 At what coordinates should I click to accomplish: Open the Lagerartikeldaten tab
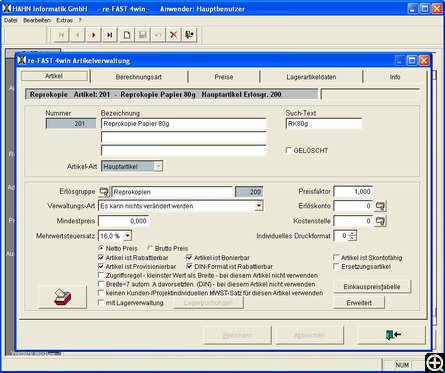(x=311, y=77)
